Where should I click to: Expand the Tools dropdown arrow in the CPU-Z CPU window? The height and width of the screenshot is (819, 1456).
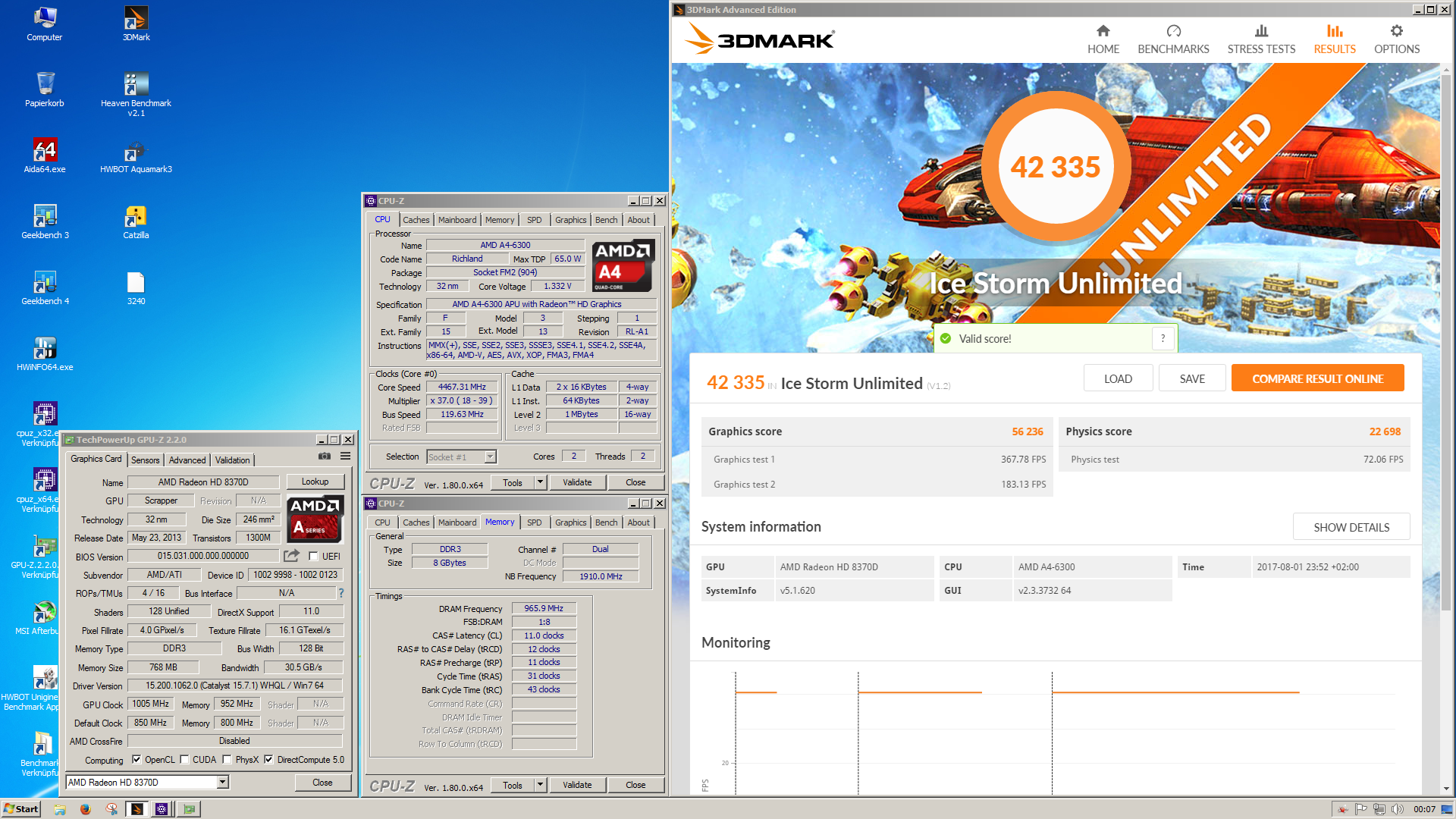[540, 482]
